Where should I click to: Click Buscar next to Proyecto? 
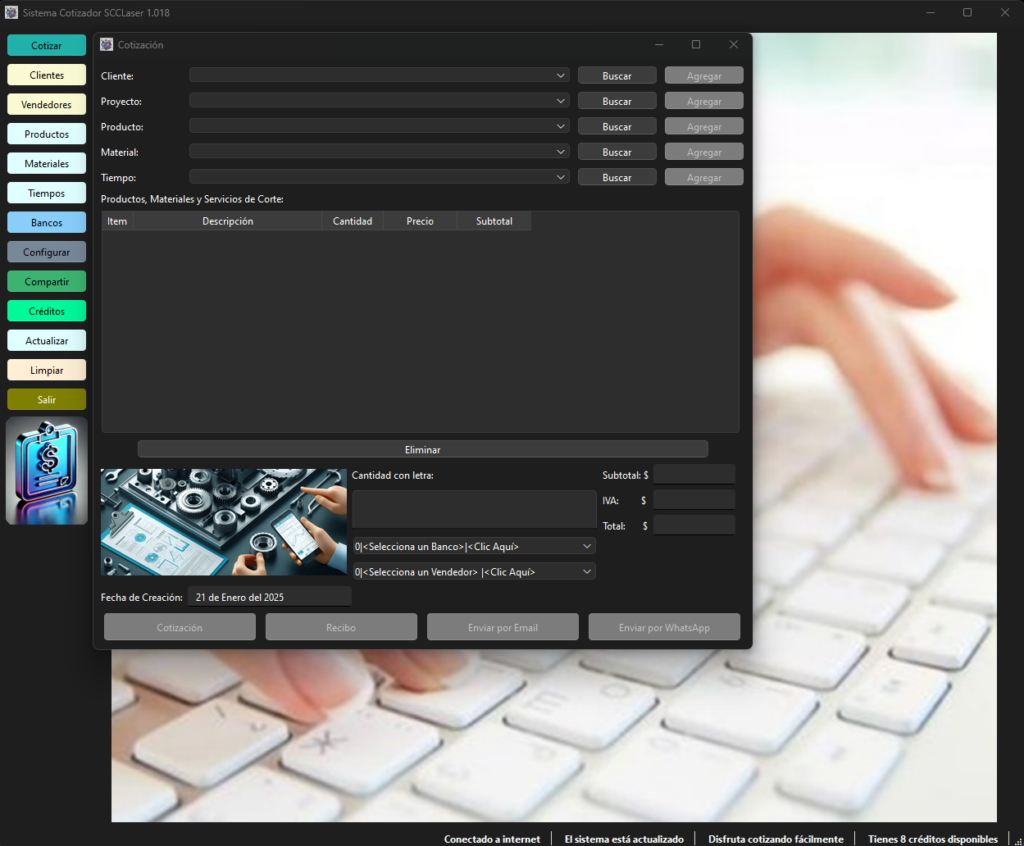coord(617,101)
